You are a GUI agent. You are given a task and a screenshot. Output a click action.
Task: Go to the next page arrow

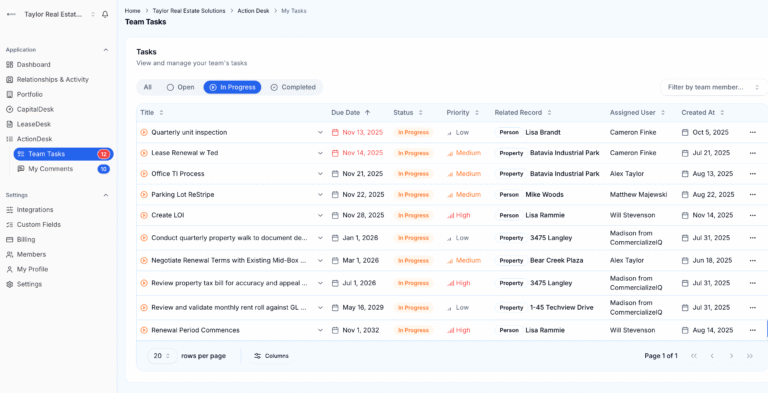click(x=731, y=356)
